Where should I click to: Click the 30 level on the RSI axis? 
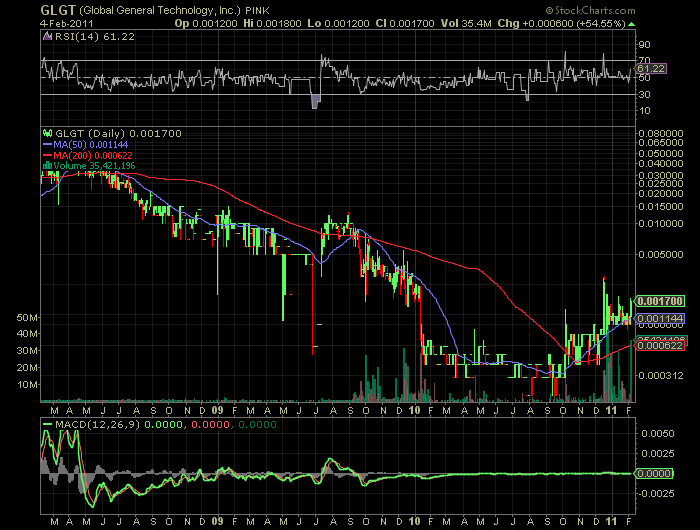pyautogui.click(x=644, y=95)
